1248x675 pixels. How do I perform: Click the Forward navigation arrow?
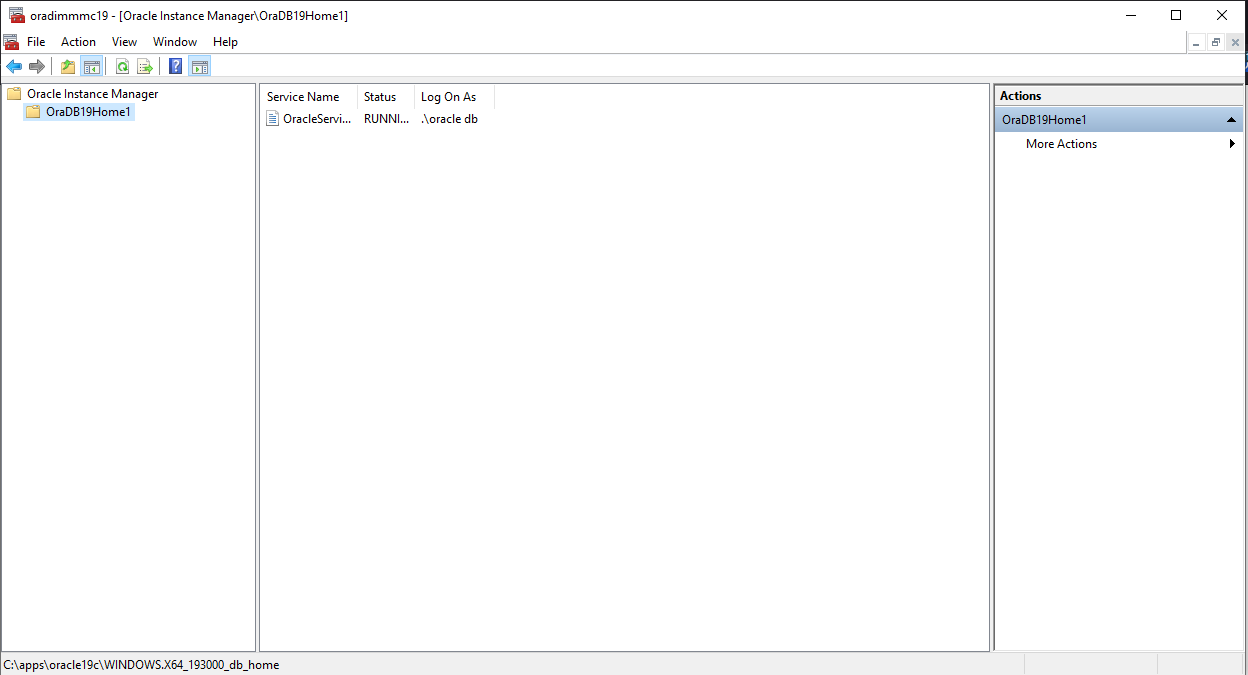37,66
